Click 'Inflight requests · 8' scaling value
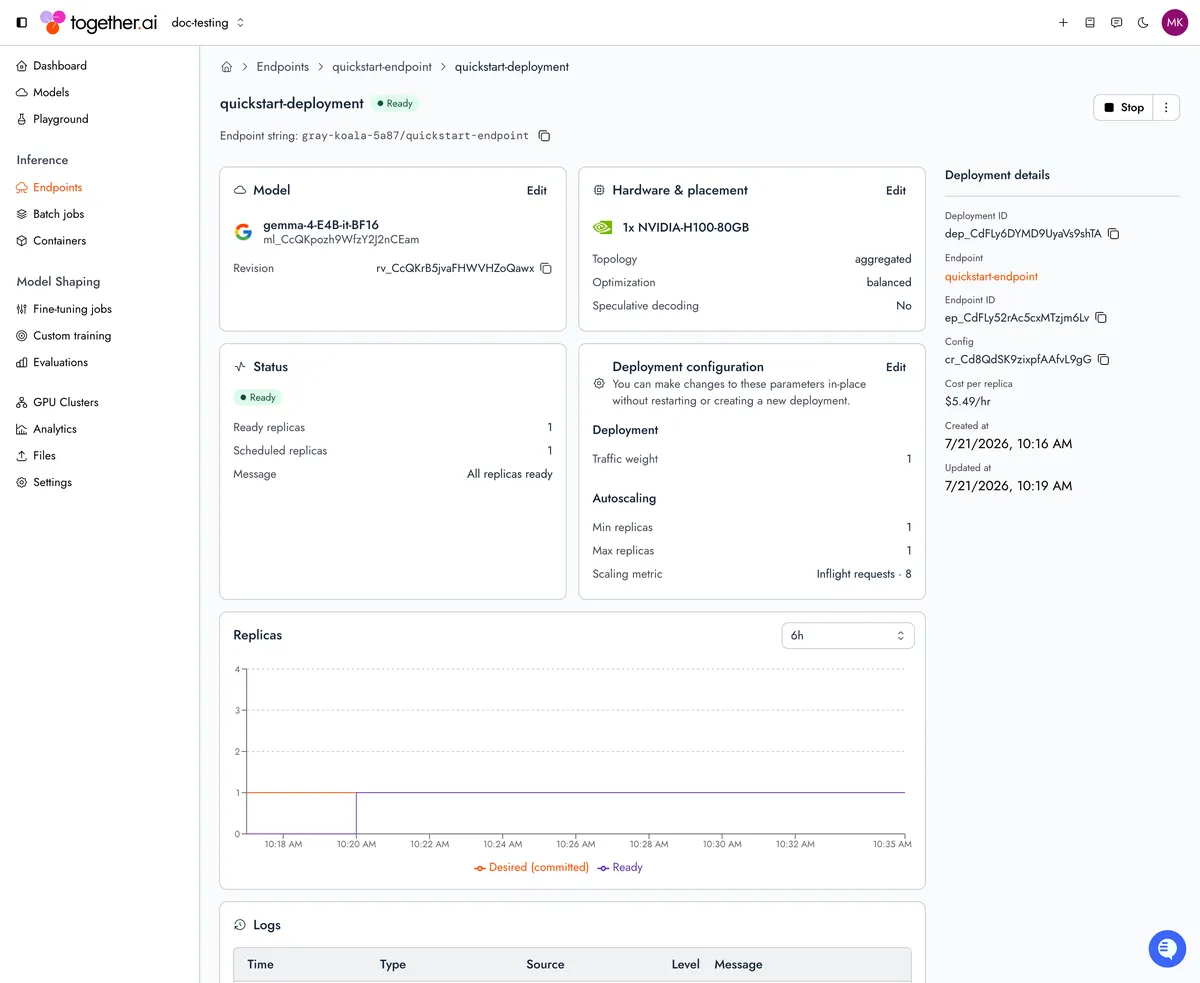 tap(864, 574)
